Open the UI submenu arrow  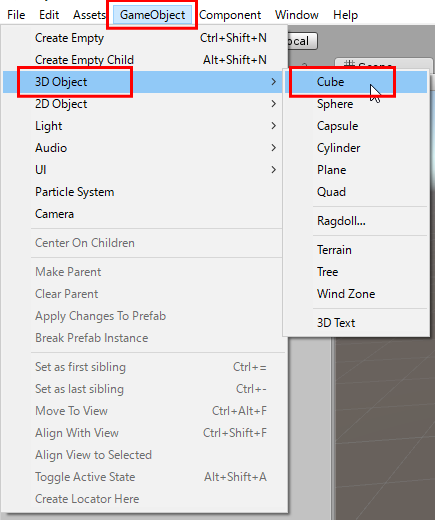(273, 170)
